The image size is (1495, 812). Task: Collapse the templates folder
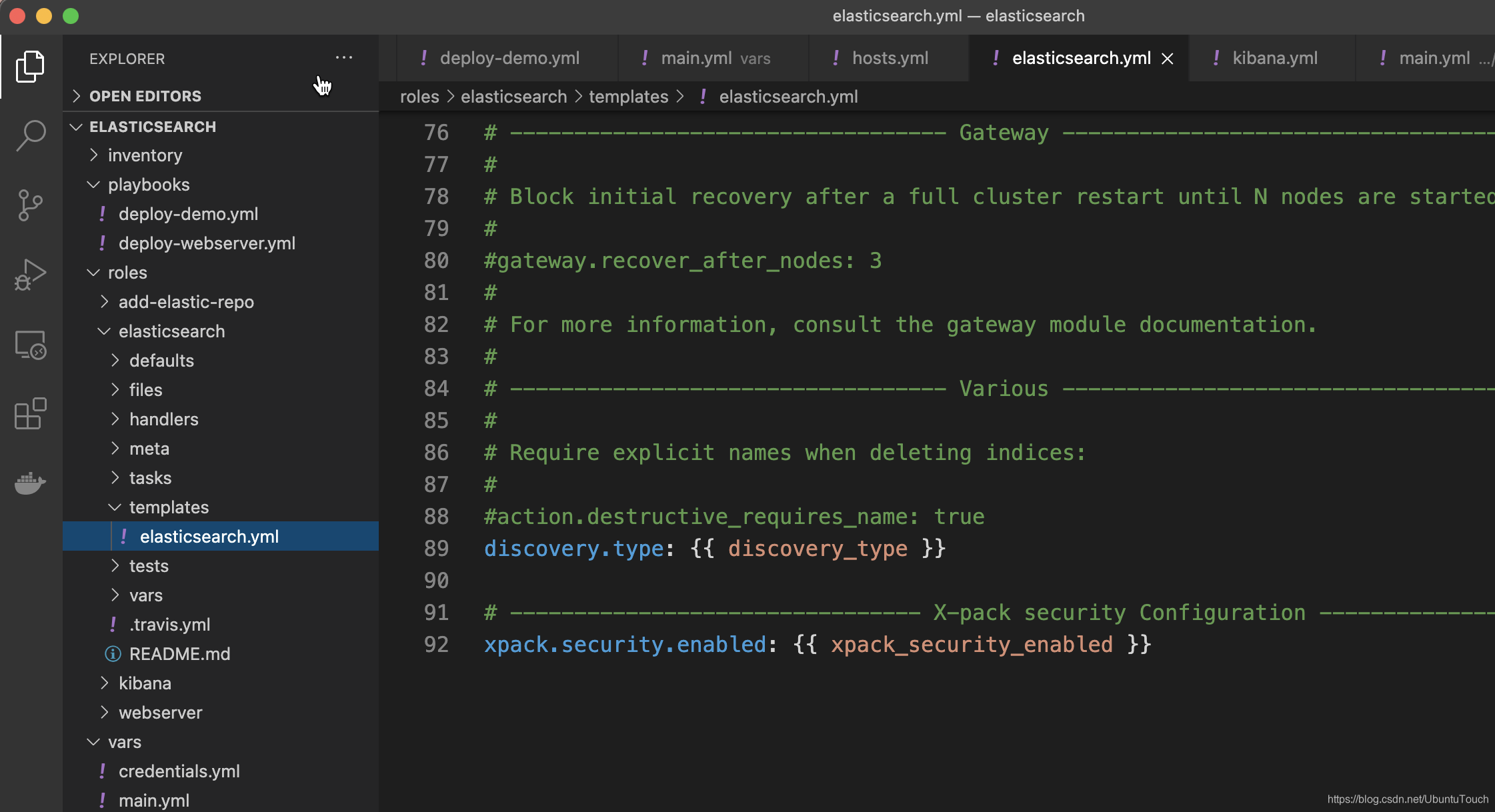tap(169, 507)
